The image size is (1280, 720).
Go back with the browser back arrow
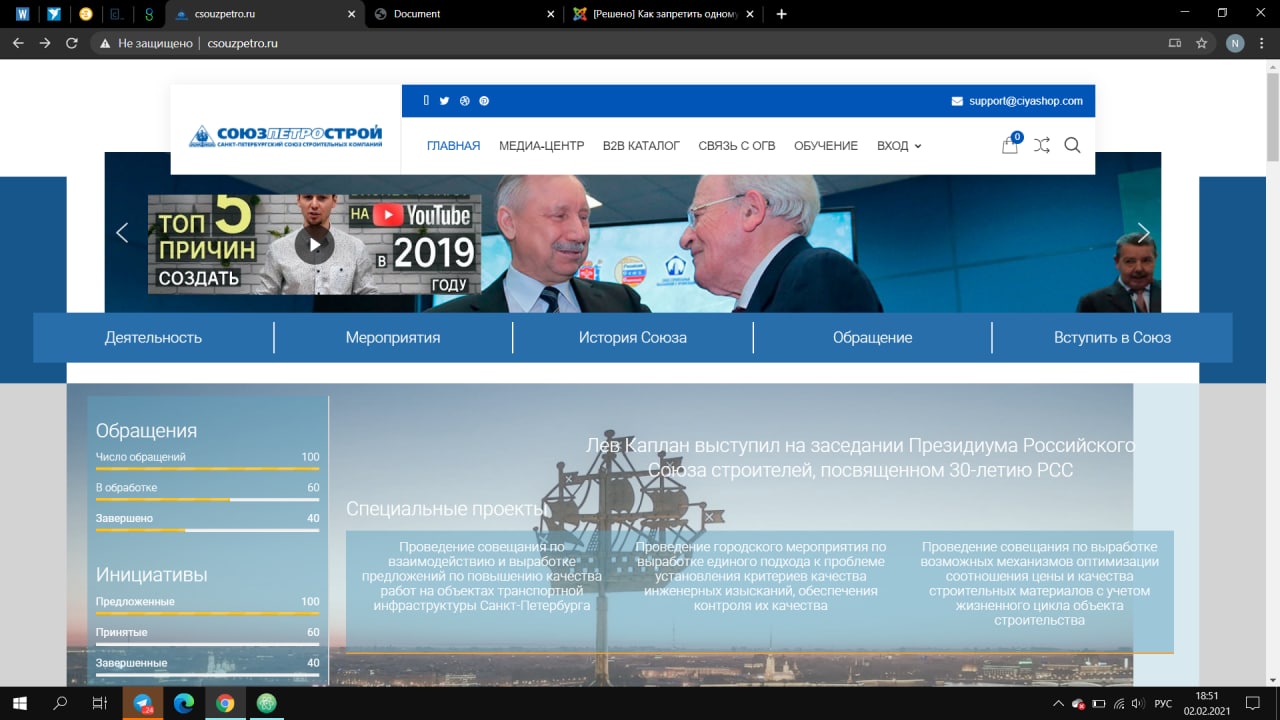pos(18,43)
